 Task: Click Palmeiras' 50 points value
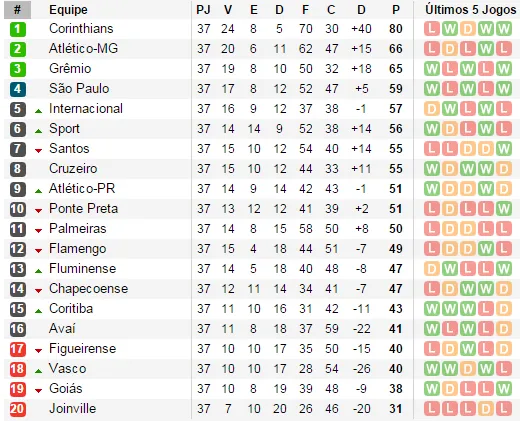(x=396, y=229)
